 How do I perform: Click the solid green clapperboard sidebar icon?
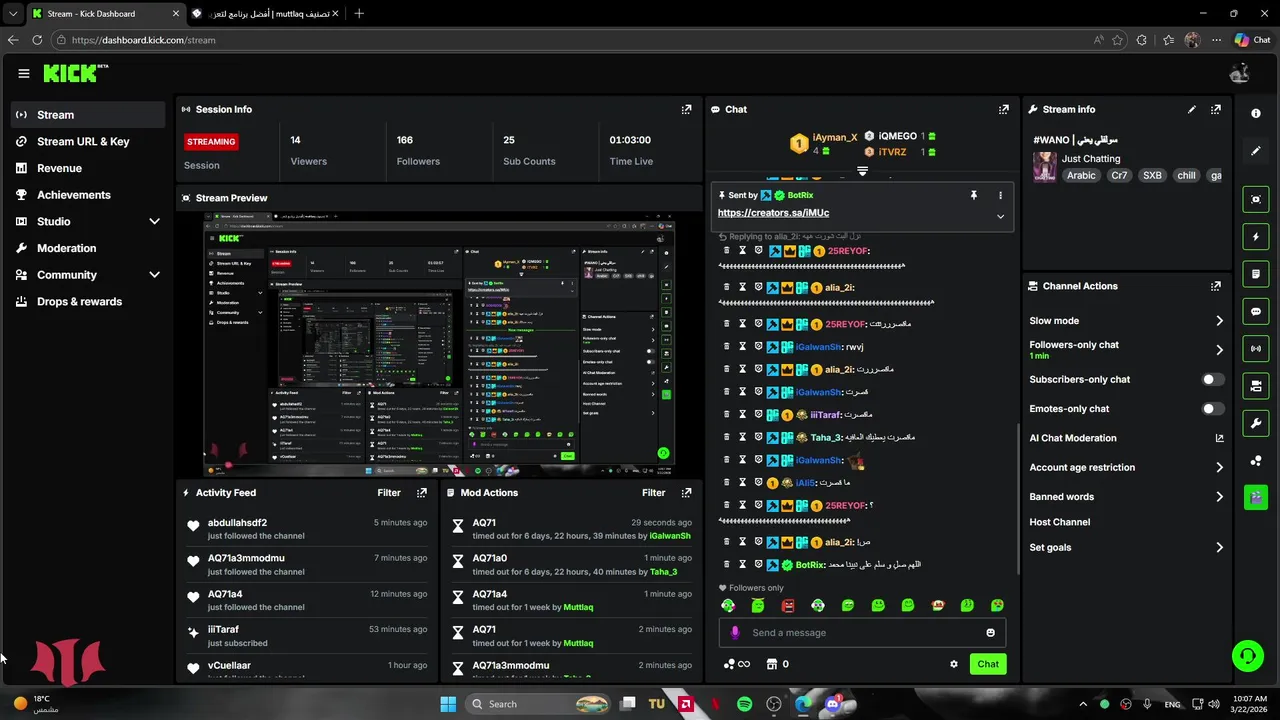click(1256, 497)
